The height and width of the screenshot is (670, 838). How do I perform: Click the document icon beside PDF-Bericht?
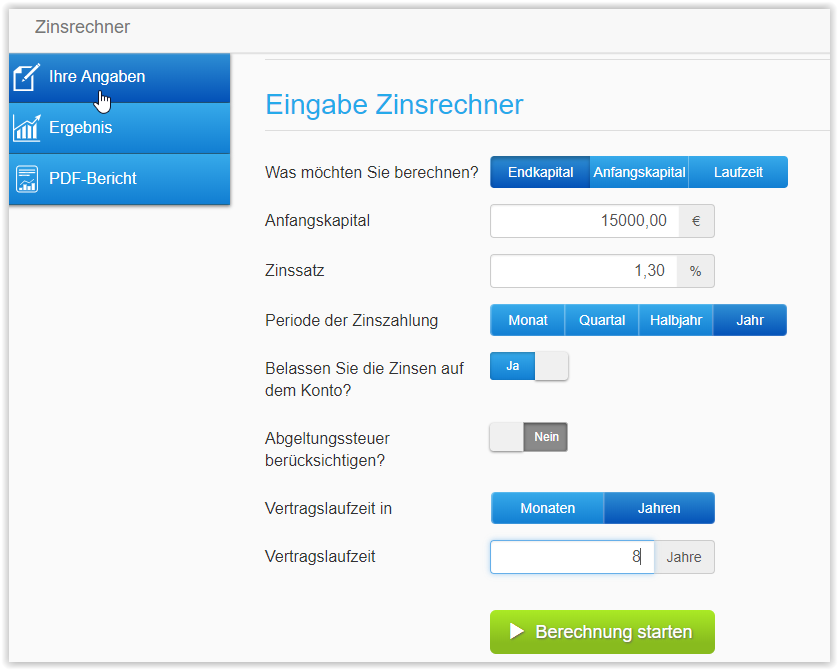click(27, 179)
